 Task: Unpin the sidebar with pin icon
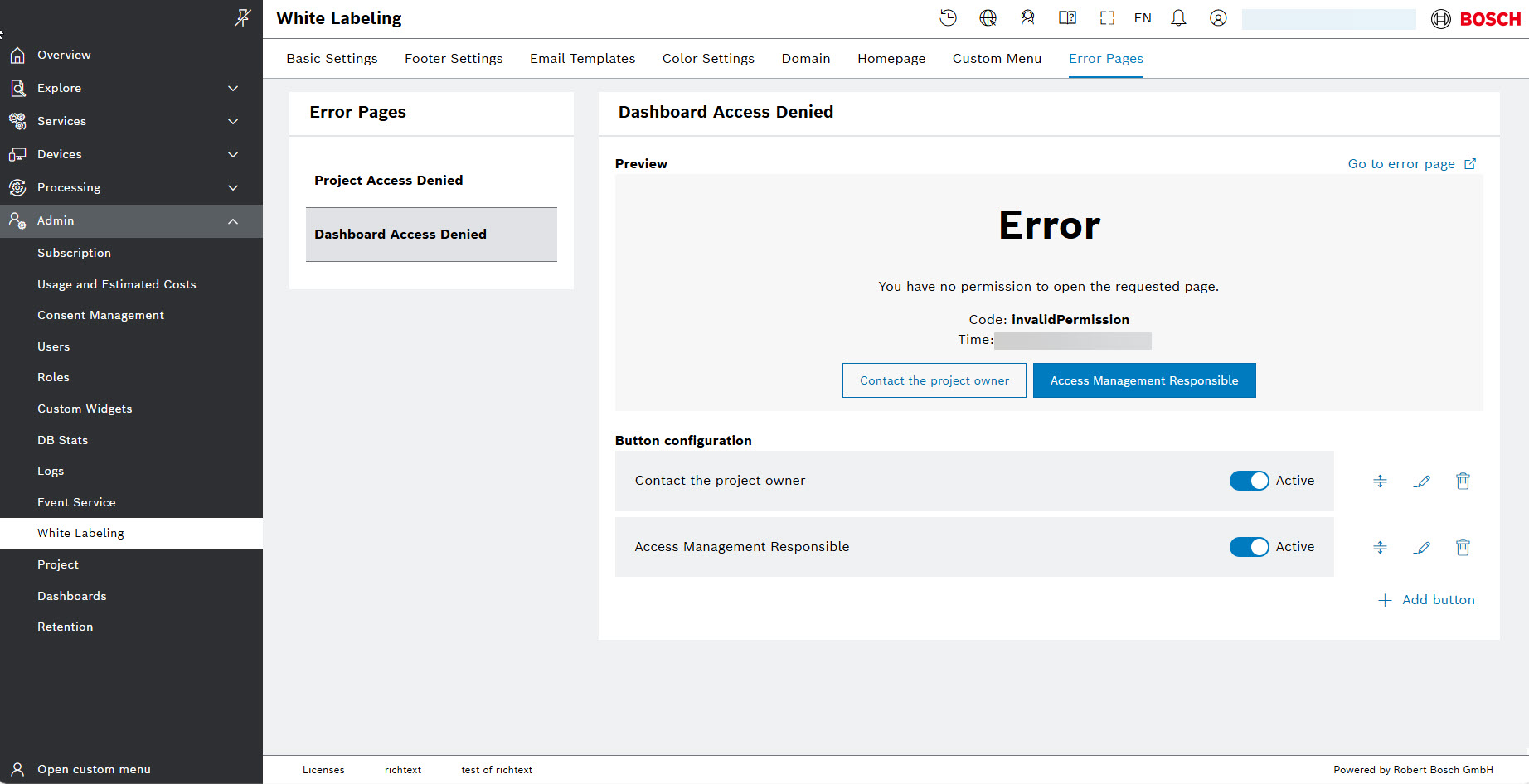(242, 17)
